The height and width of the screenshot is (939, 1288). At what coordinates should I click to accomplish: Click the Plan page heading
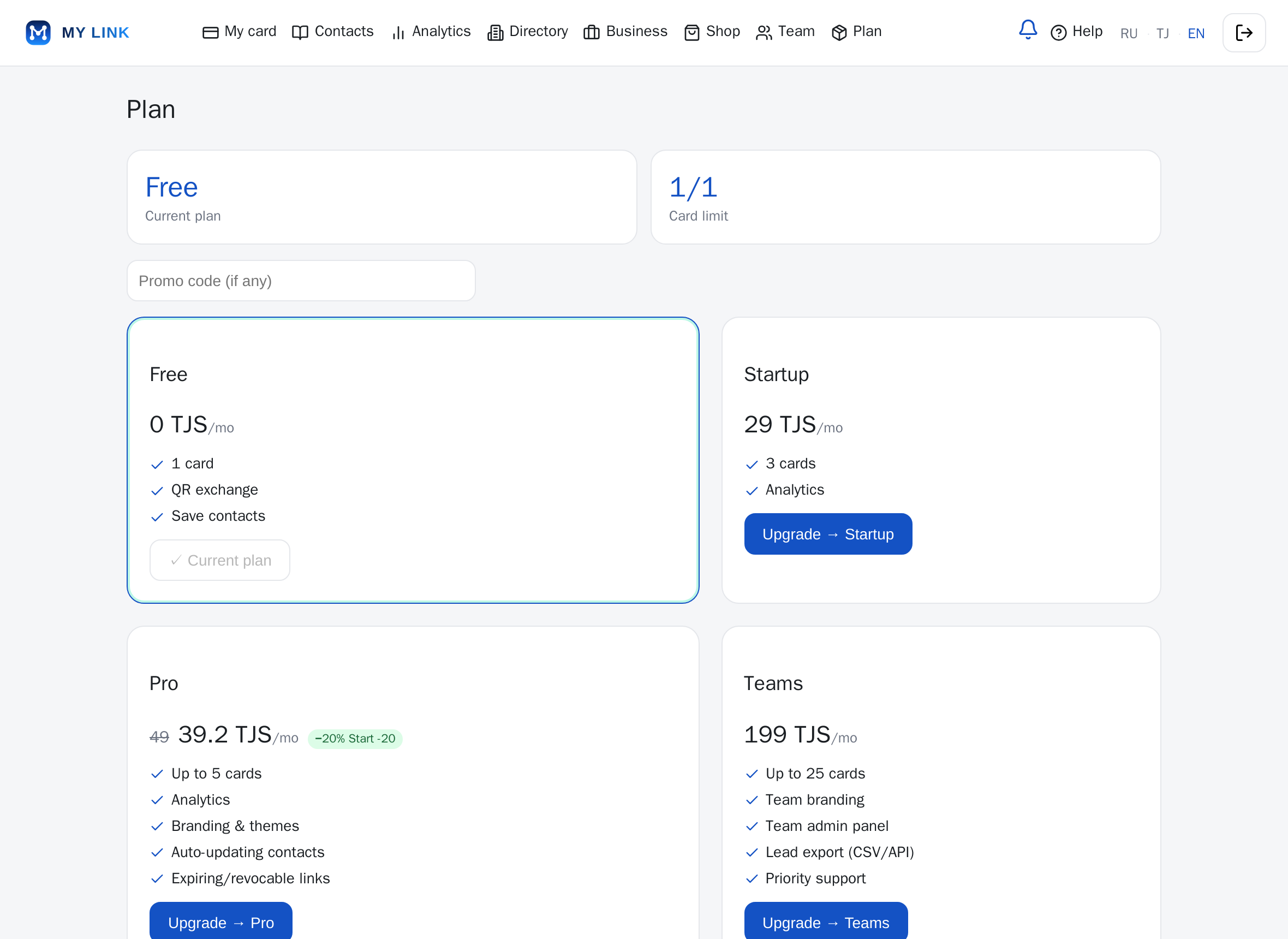tap(151, 109)
